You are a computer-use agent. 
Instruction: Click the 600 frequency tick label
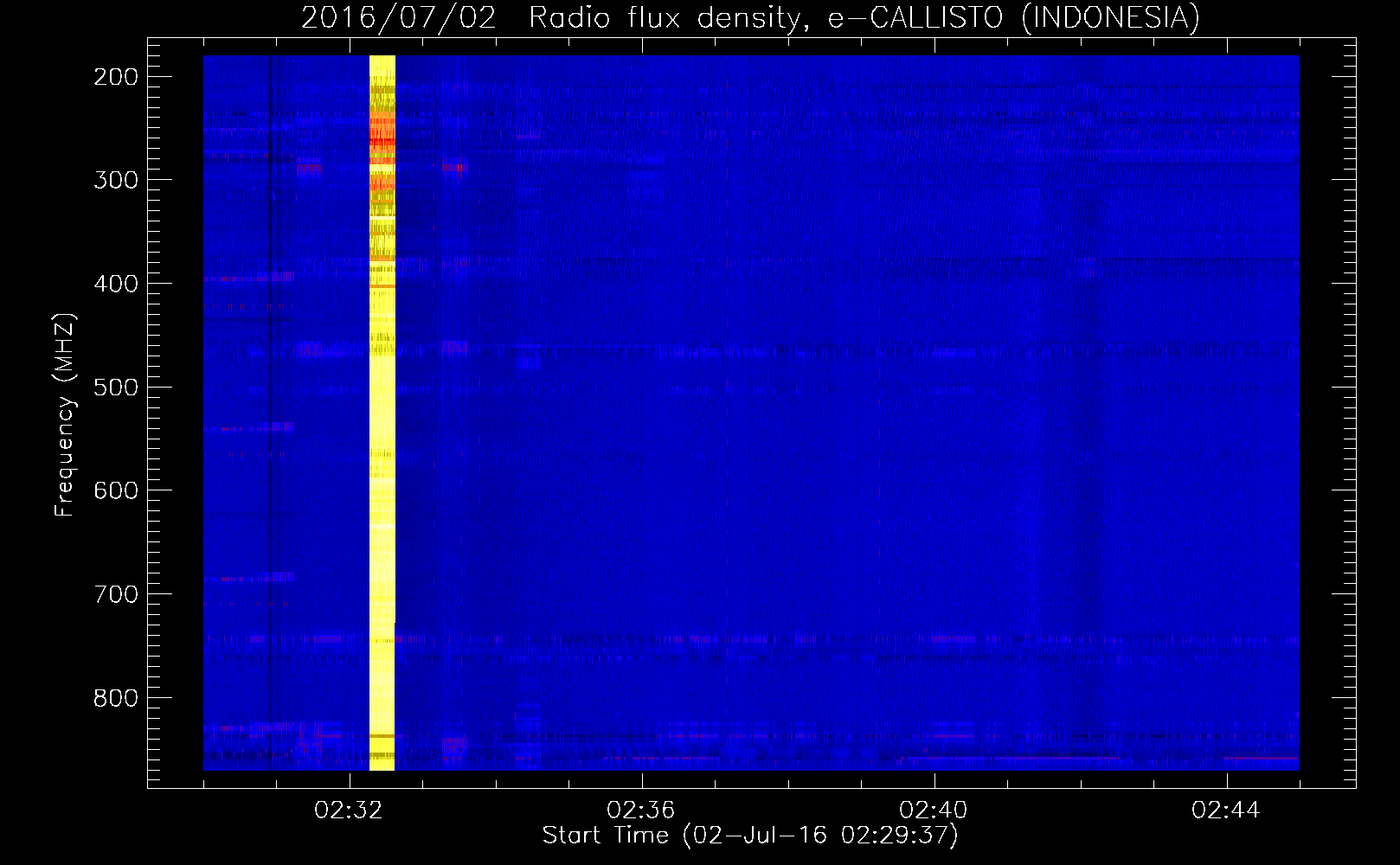pyautogui.click(x=116, y=490)
